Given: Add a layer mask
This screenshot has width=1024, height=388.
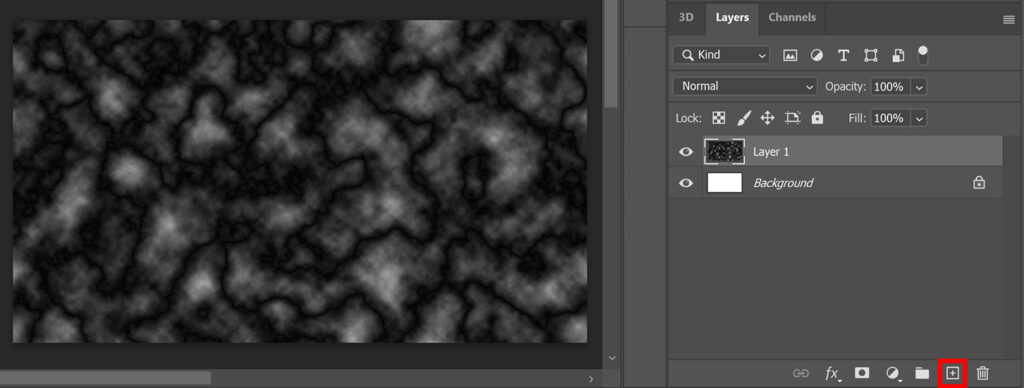Looking at the screenshot, I should pos(862,372).
